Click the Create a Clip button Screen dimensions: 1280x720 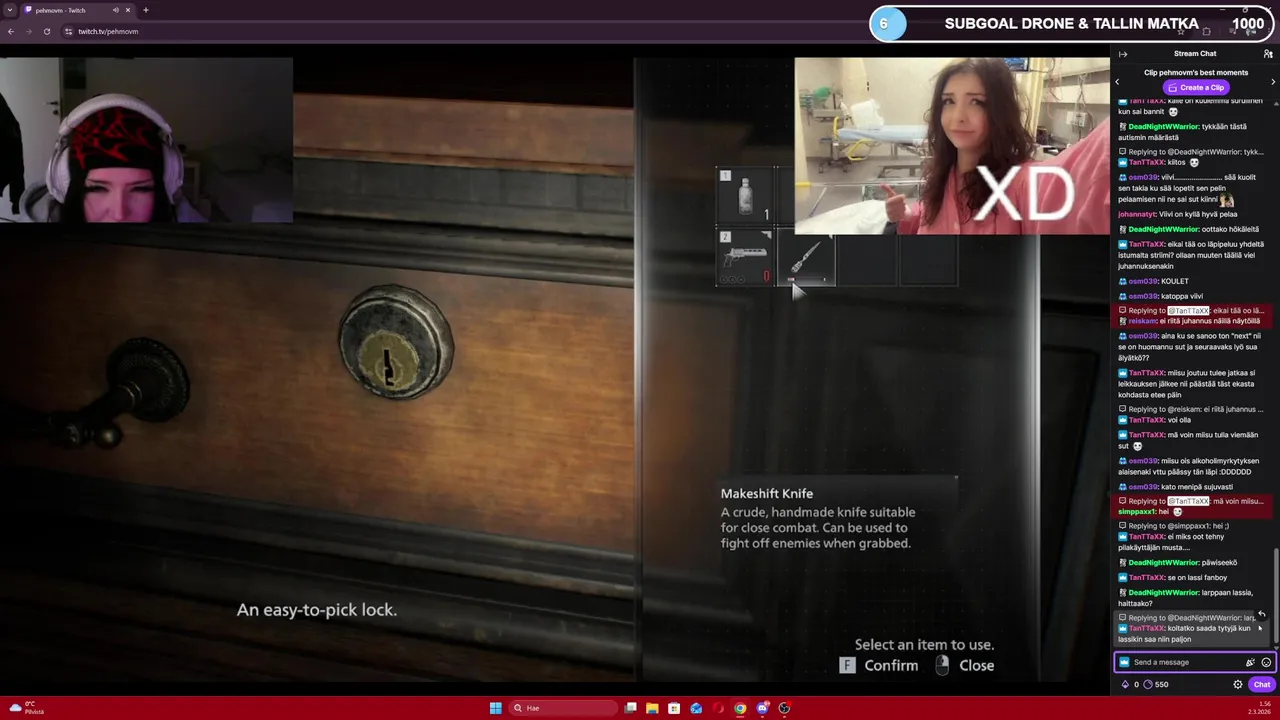[1195, 87]
